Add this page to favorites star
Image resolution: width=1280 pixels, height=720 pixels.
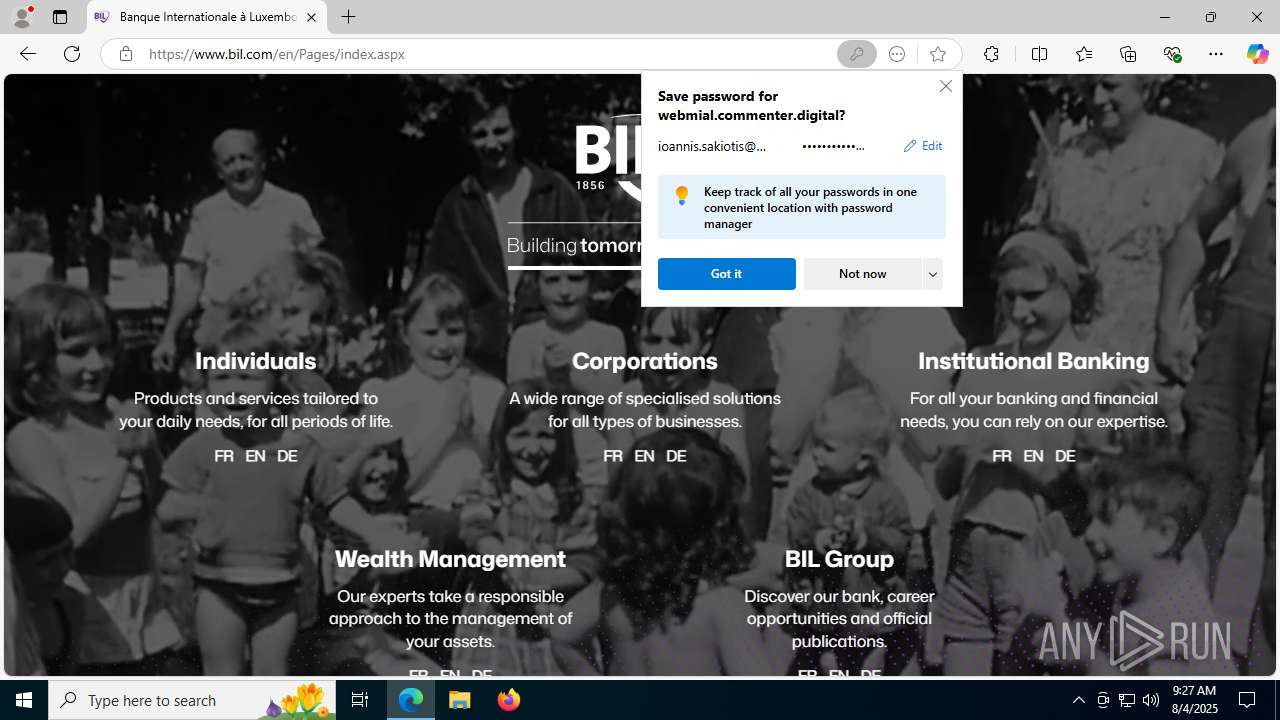tap(937, 54)
